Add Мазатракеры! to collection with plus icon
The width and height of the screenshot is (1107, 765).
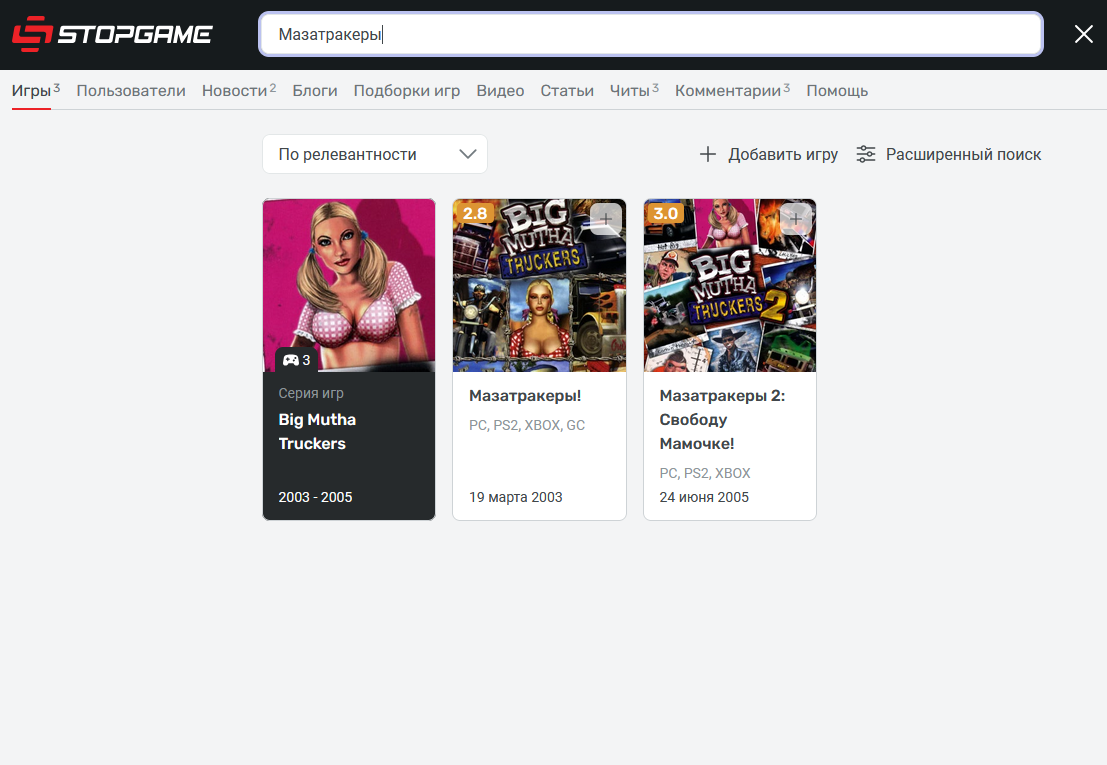click(x=606, y=219)
